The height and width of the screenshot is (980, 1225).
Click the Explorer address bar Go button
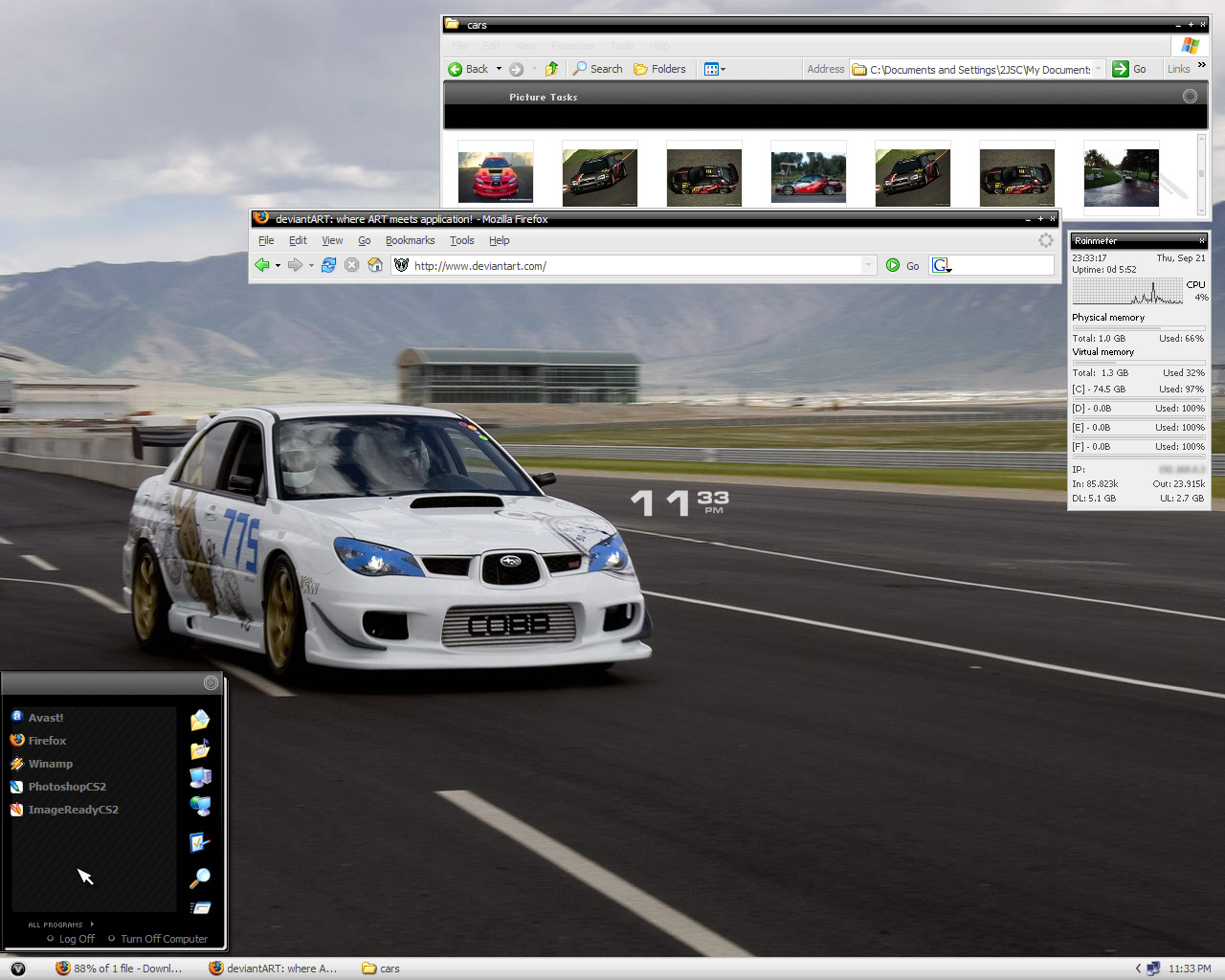[1129, 69]
